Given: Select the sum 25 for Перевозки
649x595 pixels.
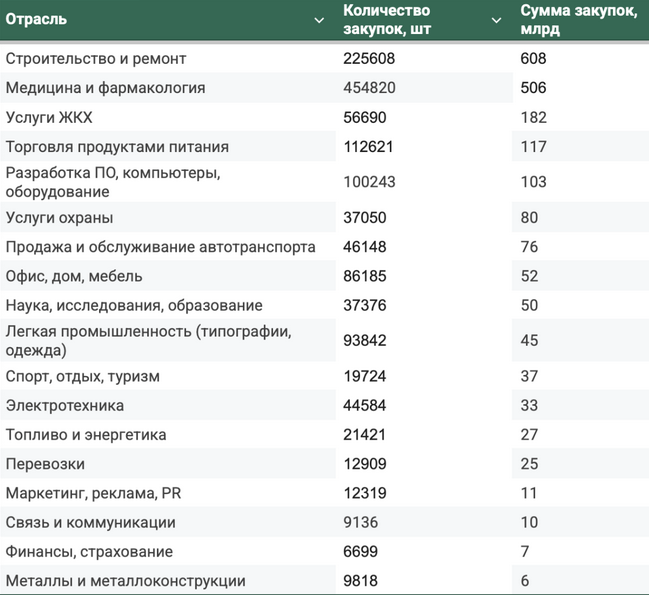Looking at the screenshot, I should click(x=529, y=464).
